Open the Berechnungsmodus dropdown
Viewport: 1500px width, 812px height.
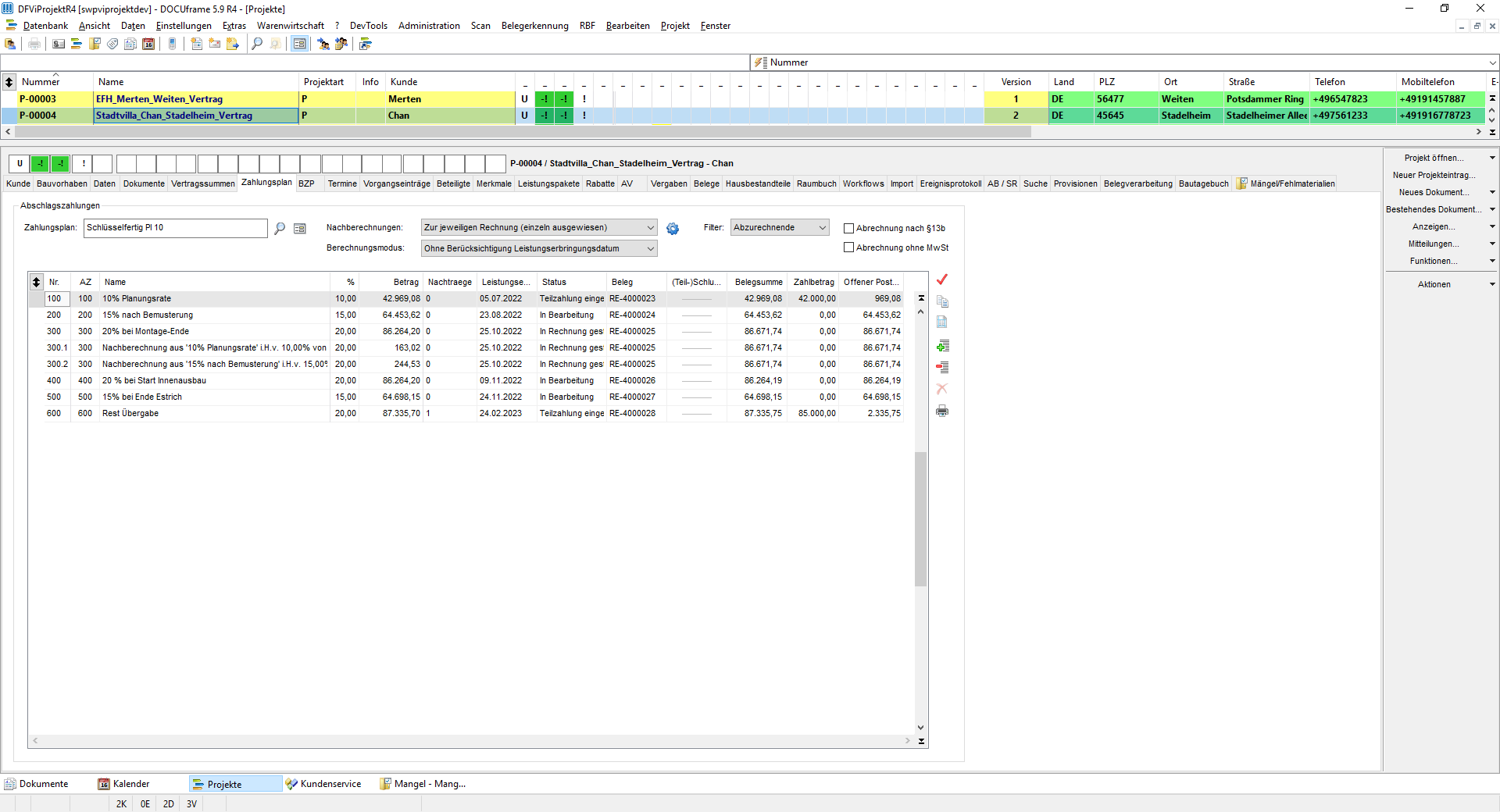coord(539,248)
